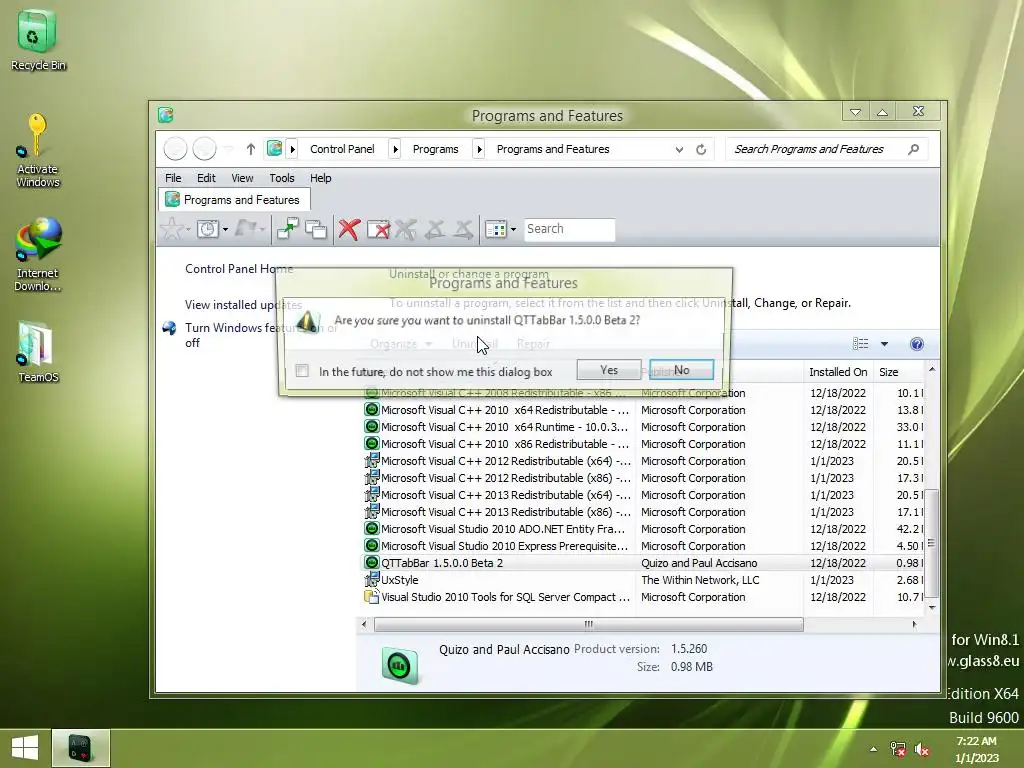
Task: Click Yes to confirm uninstall
Action: [609, 370]
